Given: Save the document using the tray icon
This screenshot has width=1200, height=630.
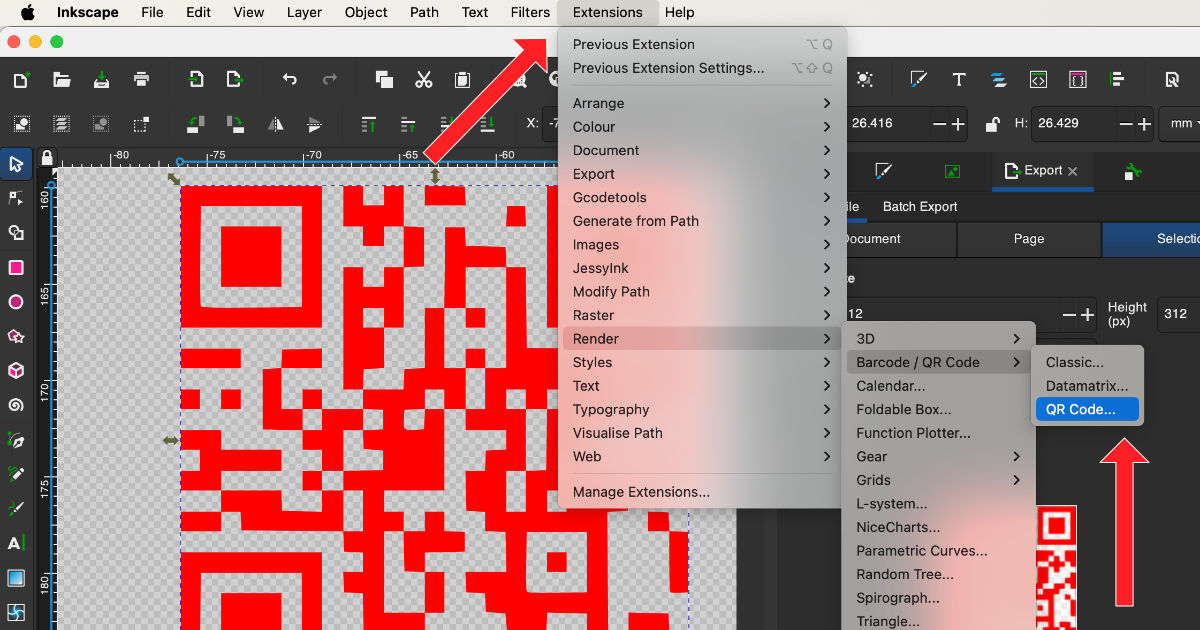Looking at the screenshot, I should (101, 80).
